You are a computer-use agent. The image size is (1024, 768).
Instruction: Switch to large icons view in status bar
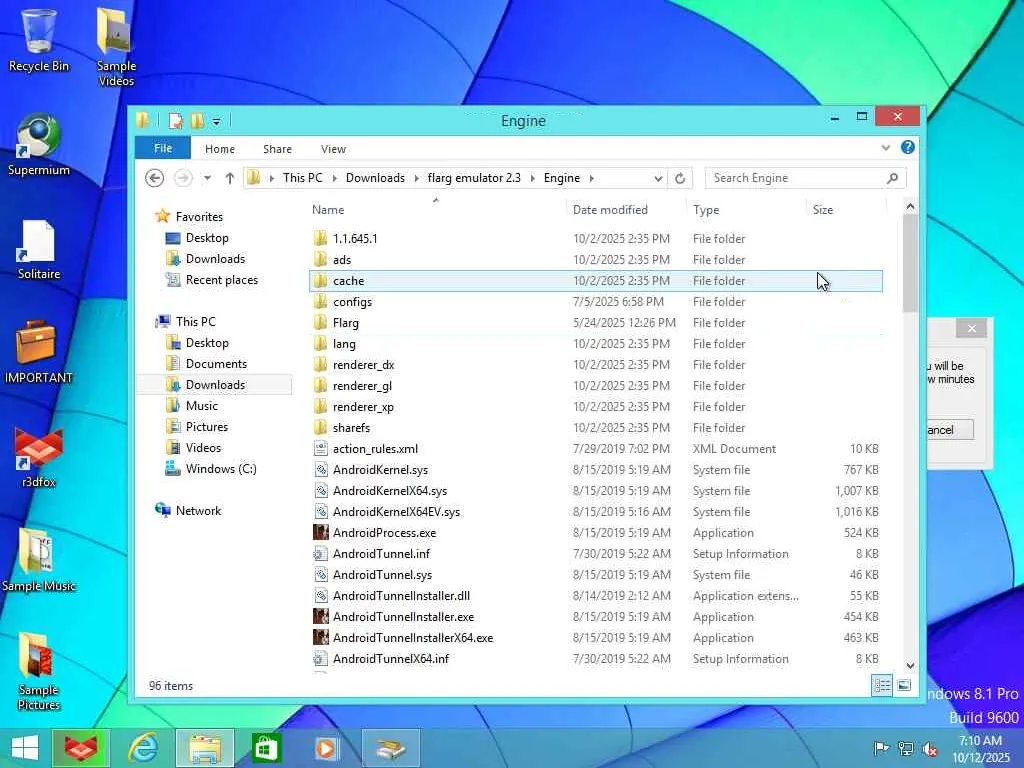pos(904,686)
